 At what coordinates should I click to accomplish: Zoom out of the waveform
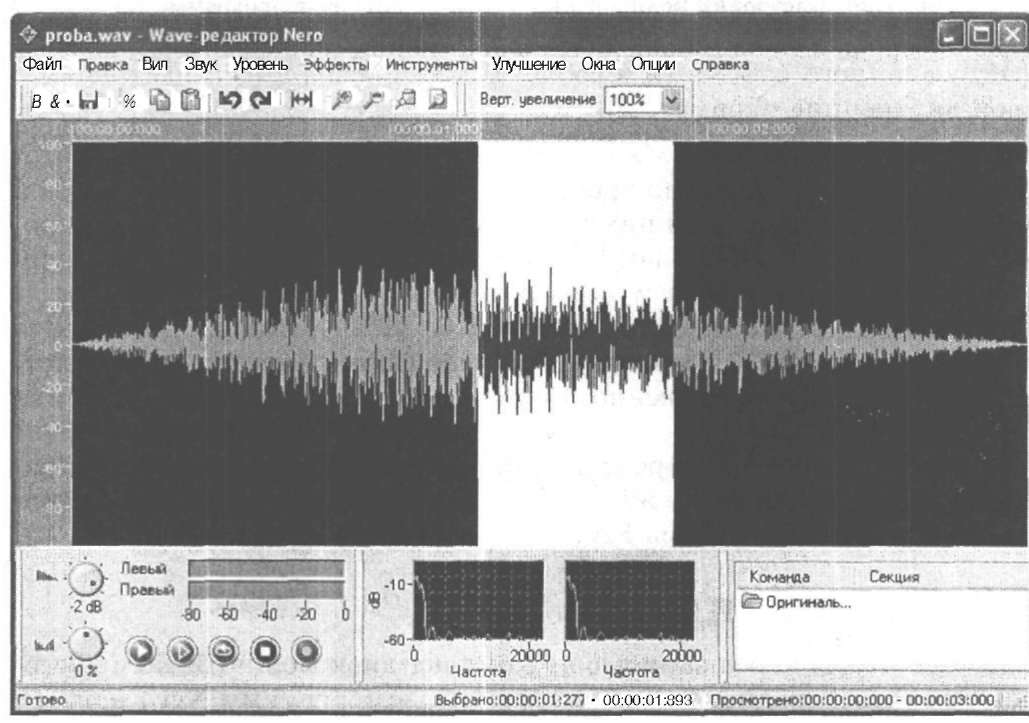coord(373,100)
